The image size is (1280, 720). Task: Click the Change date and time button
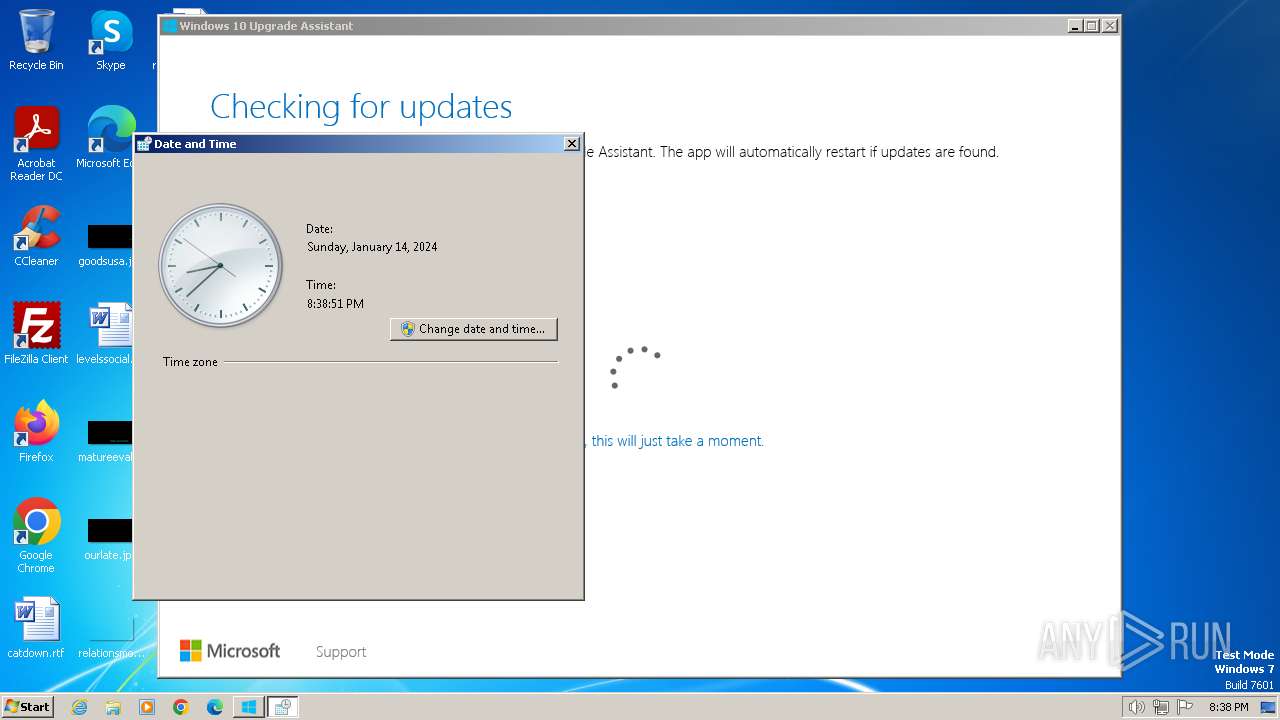click(474, 329)
